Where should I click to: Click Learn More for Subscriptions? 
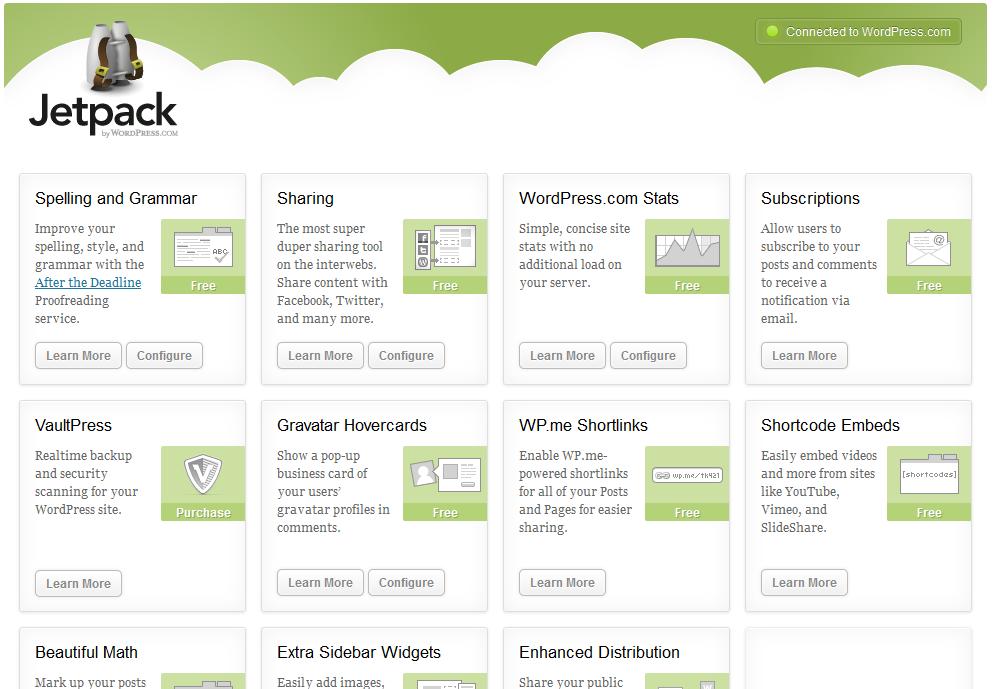point(804,356)
